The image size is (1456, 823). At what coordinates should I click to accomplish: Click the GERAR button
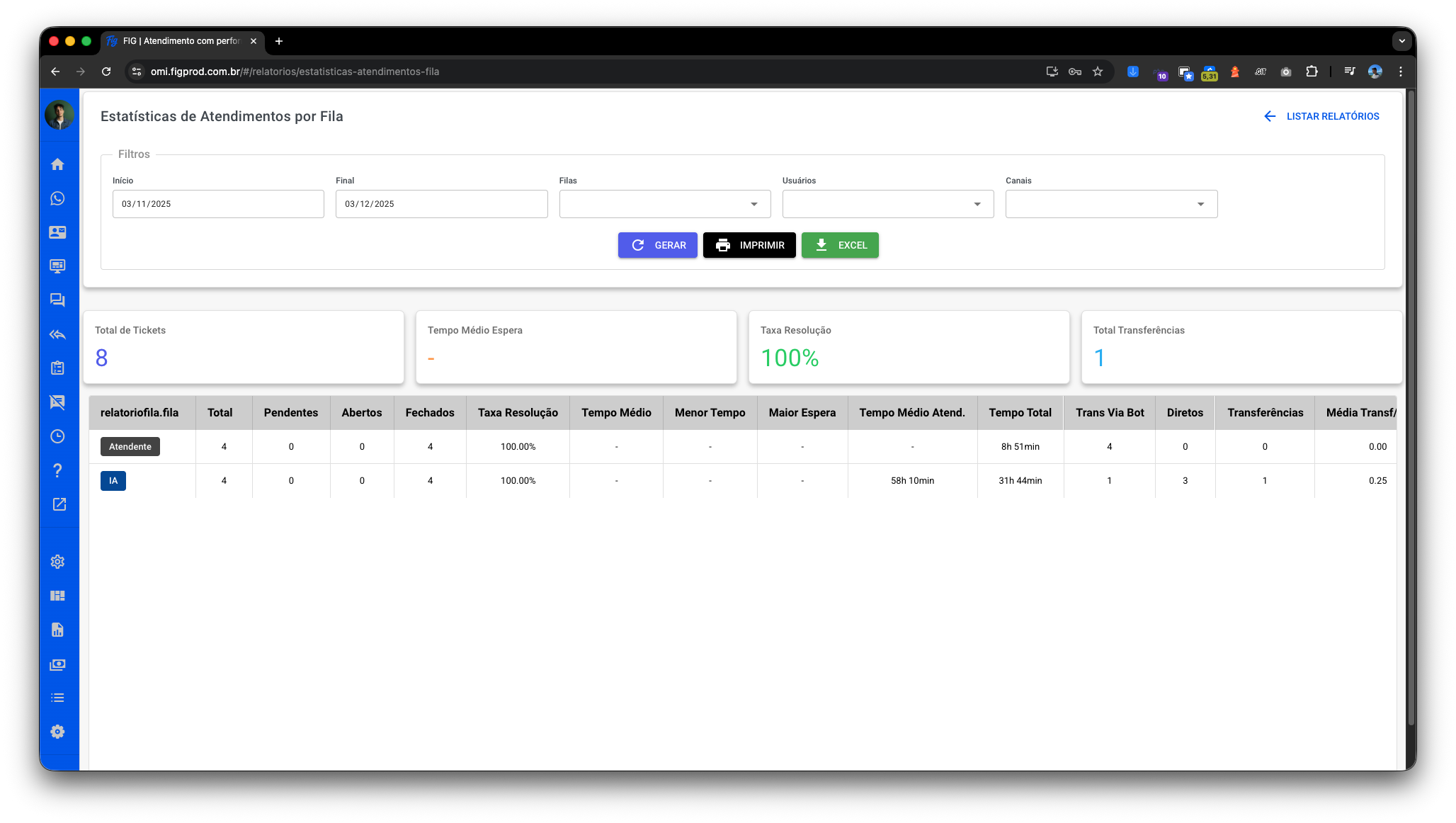(657, 245)
